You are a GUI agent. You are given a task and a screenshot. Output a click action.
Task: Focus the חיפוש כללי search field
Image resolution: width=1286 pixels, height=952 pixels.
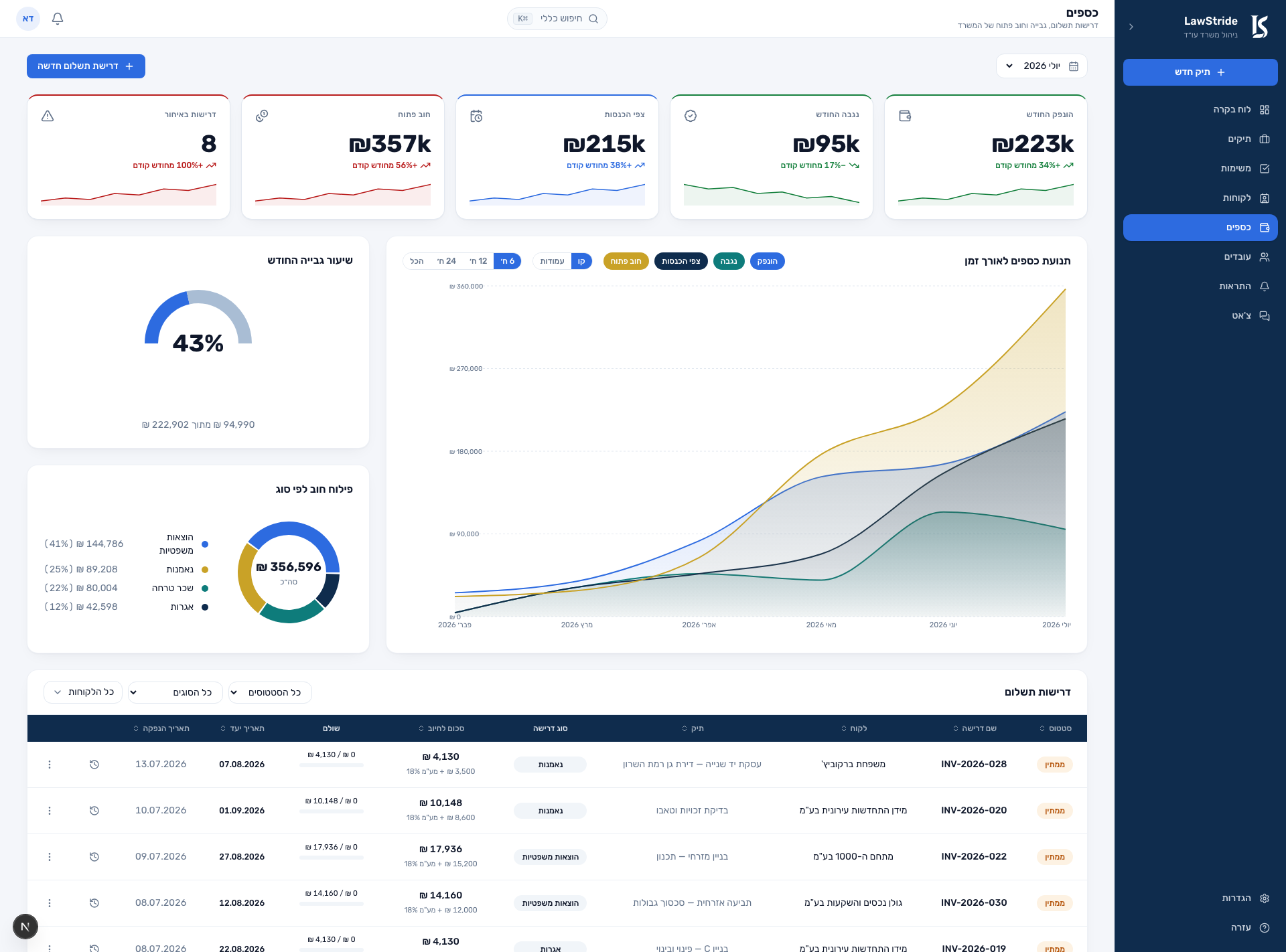pyautogui.click(x=557, y=19)
